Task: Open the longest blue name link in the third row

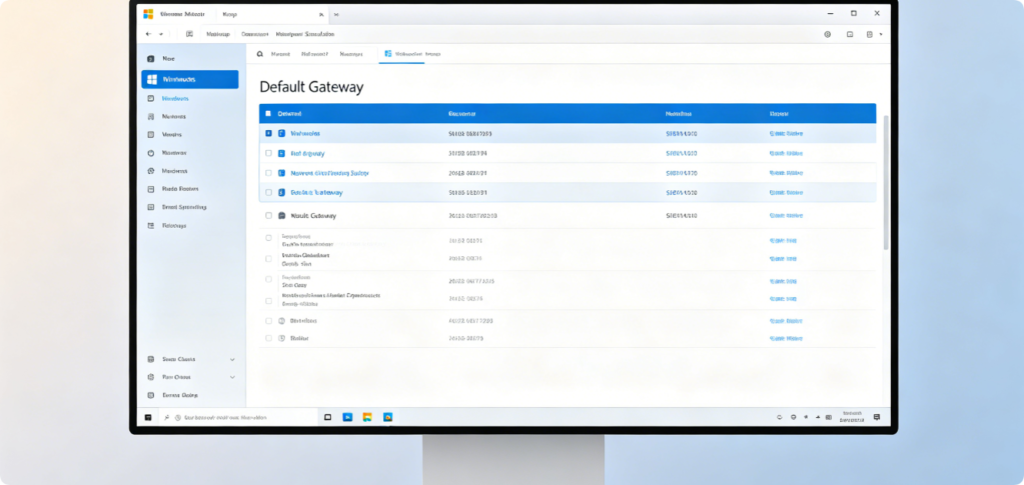Action: [330, 173]
